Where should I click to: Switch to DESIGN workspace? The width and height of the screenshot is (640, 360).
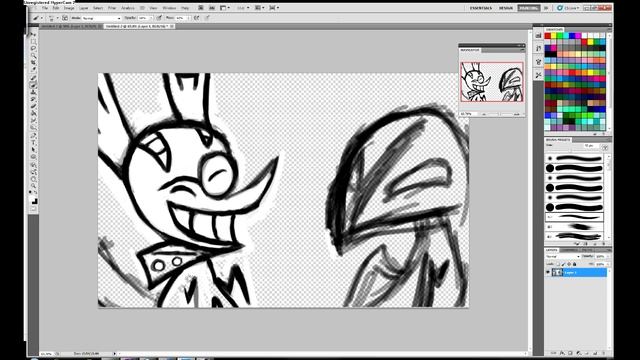[x=506, y=8]
